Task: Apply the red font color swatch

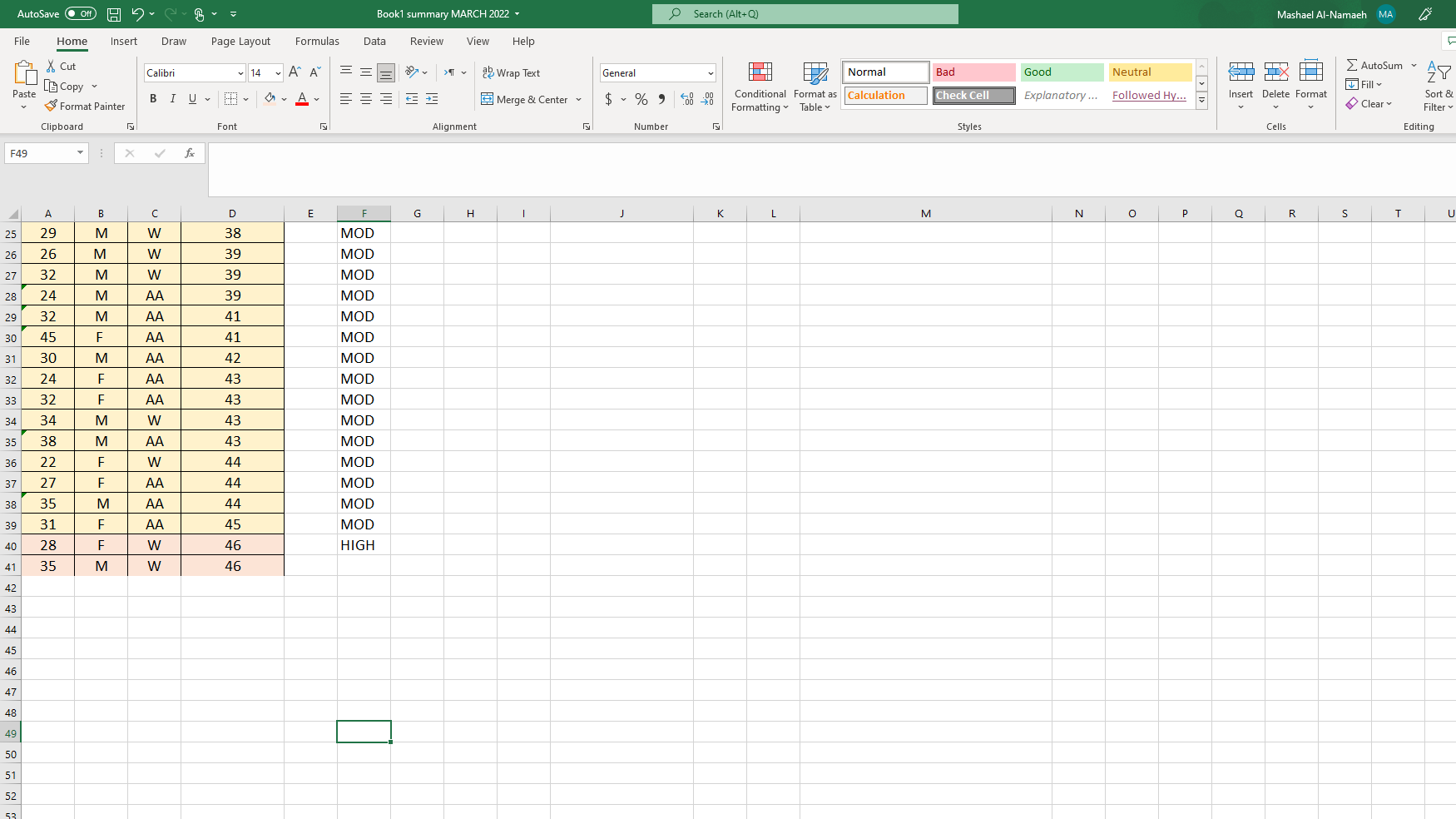Action: point(302,99)
